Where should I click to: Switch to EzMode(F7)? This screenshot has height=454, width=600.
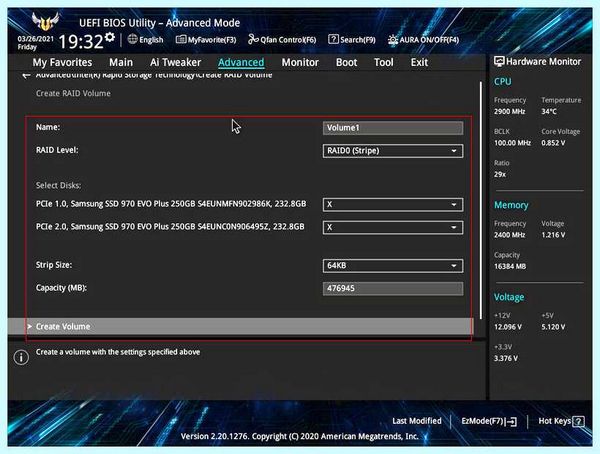pos(489,421)
